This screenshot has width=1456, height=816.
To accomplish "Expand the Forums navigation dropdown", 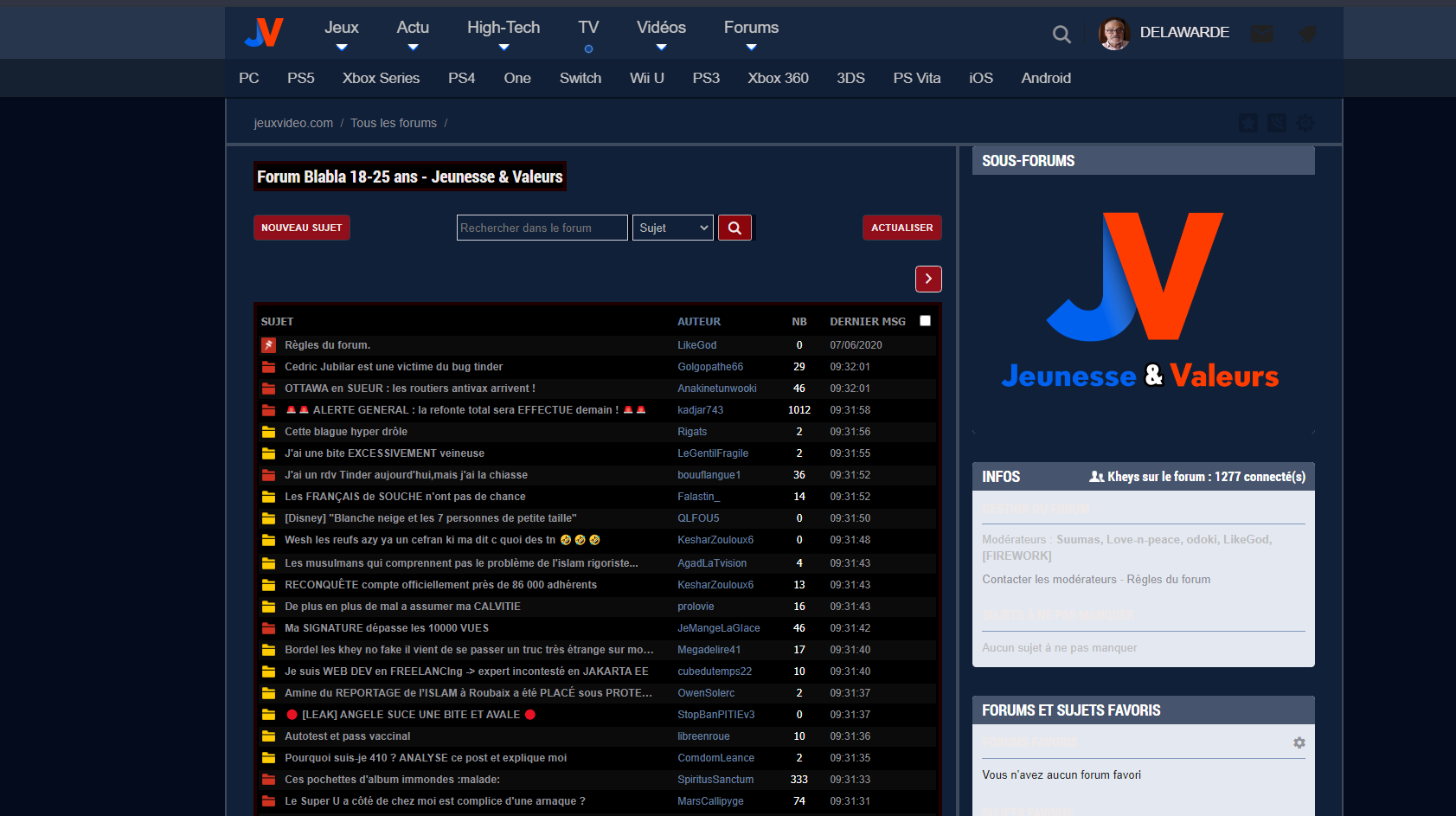I will point(751,35).
